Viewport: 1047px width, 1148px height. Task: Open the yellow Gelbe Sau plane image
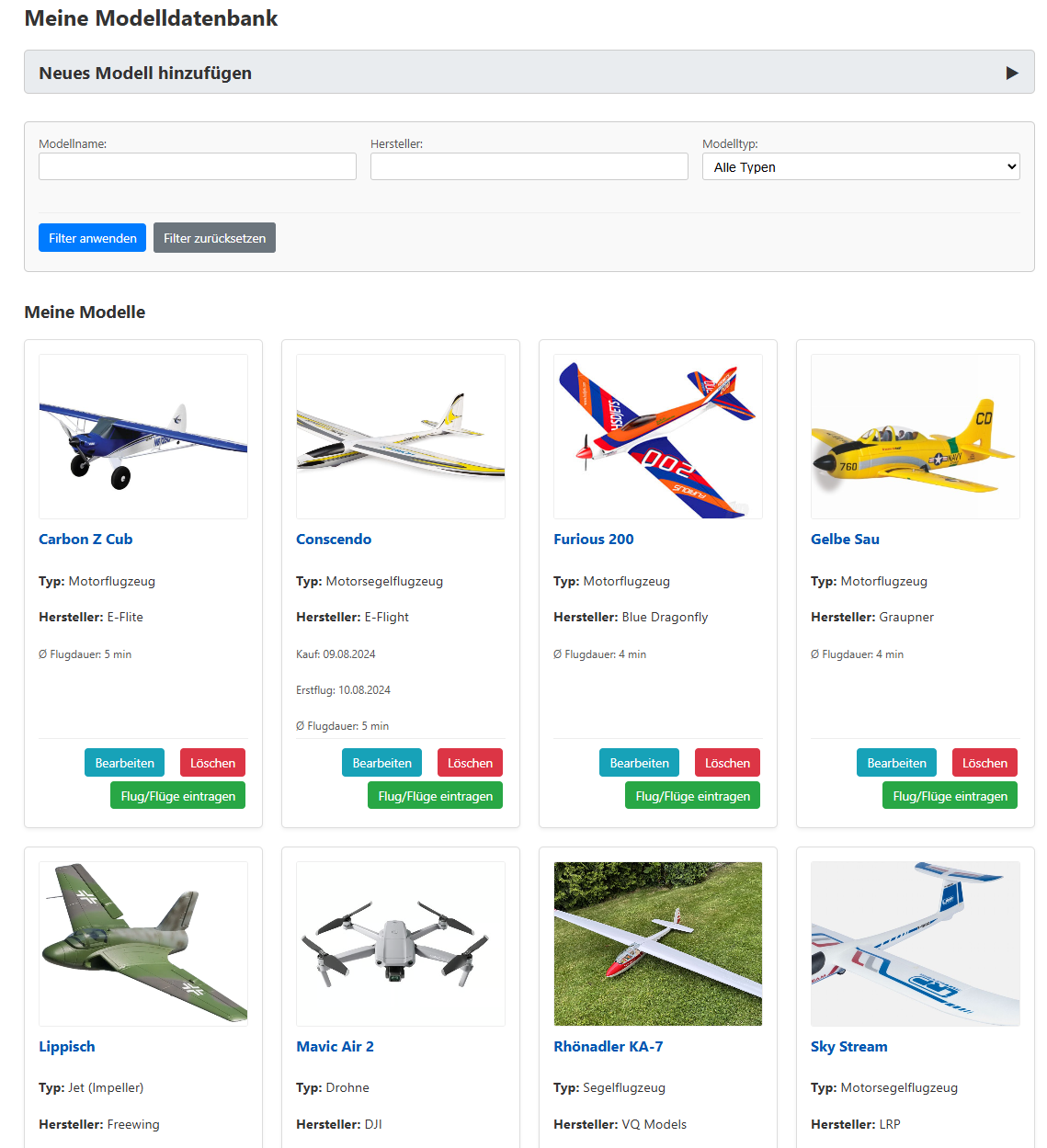click(916, 437)
